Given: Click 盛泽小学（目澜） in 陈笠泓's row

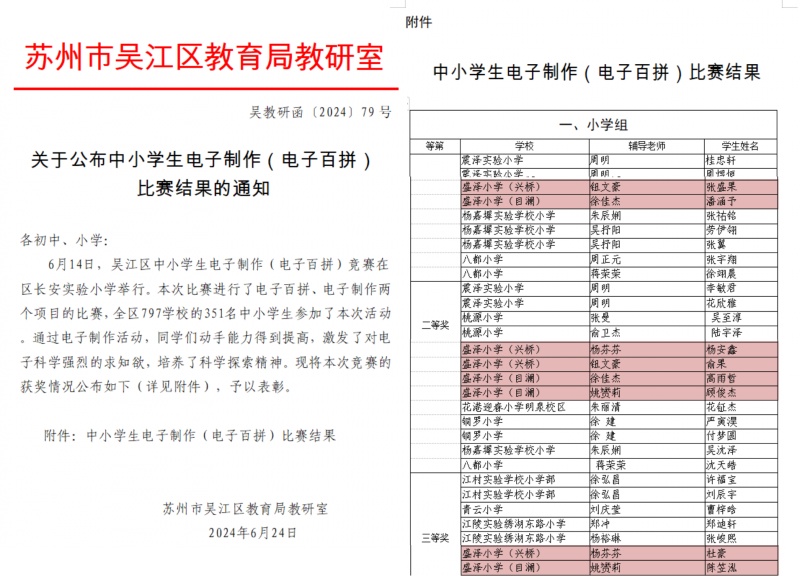Looking at the screenshot, I should point(501,567).
